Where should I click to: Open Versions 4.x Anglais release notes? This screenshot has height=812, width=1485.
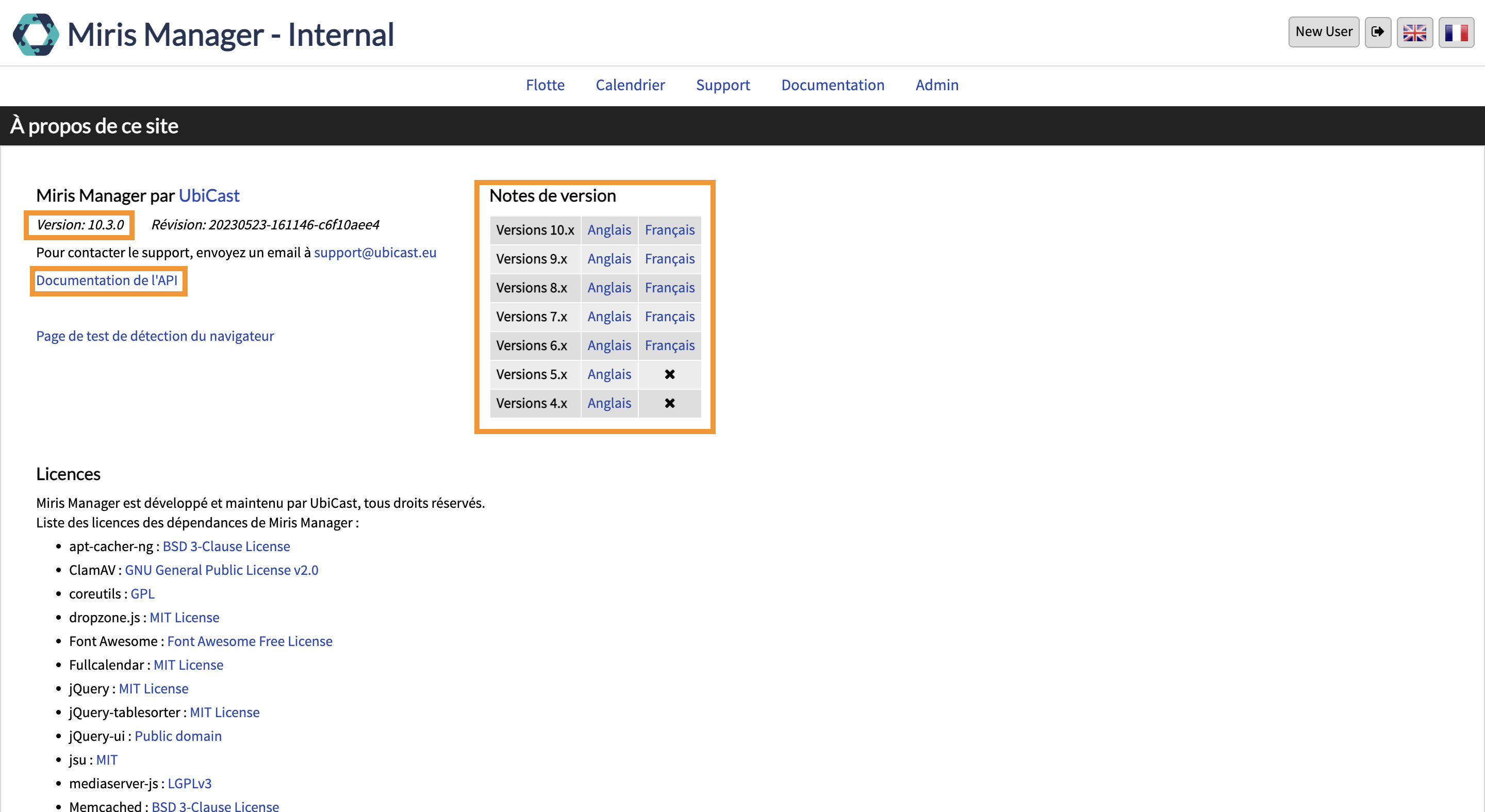609,403
